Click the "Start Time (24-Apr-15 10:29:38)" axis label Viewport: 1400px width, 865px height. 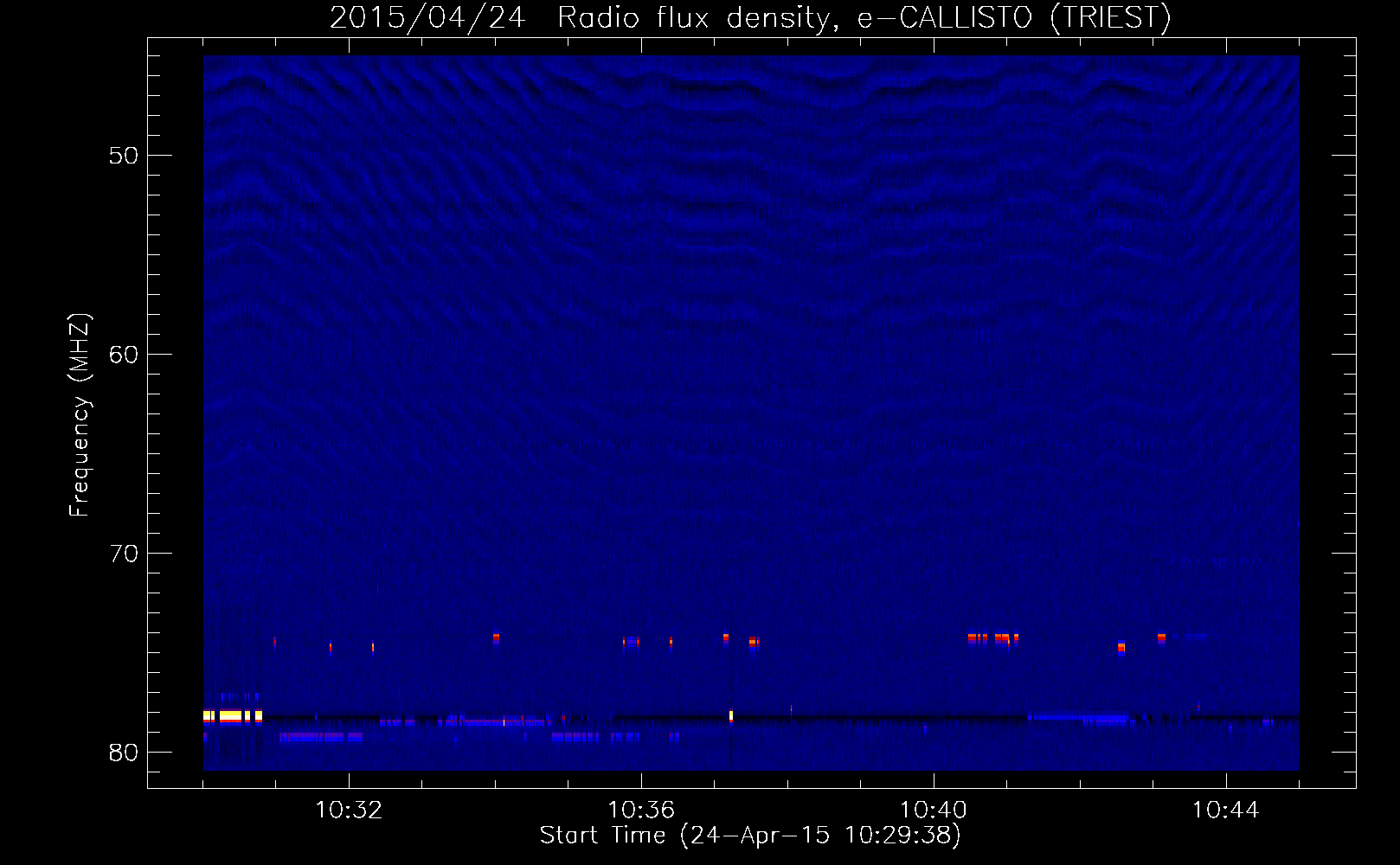click(x=750, y=836)
